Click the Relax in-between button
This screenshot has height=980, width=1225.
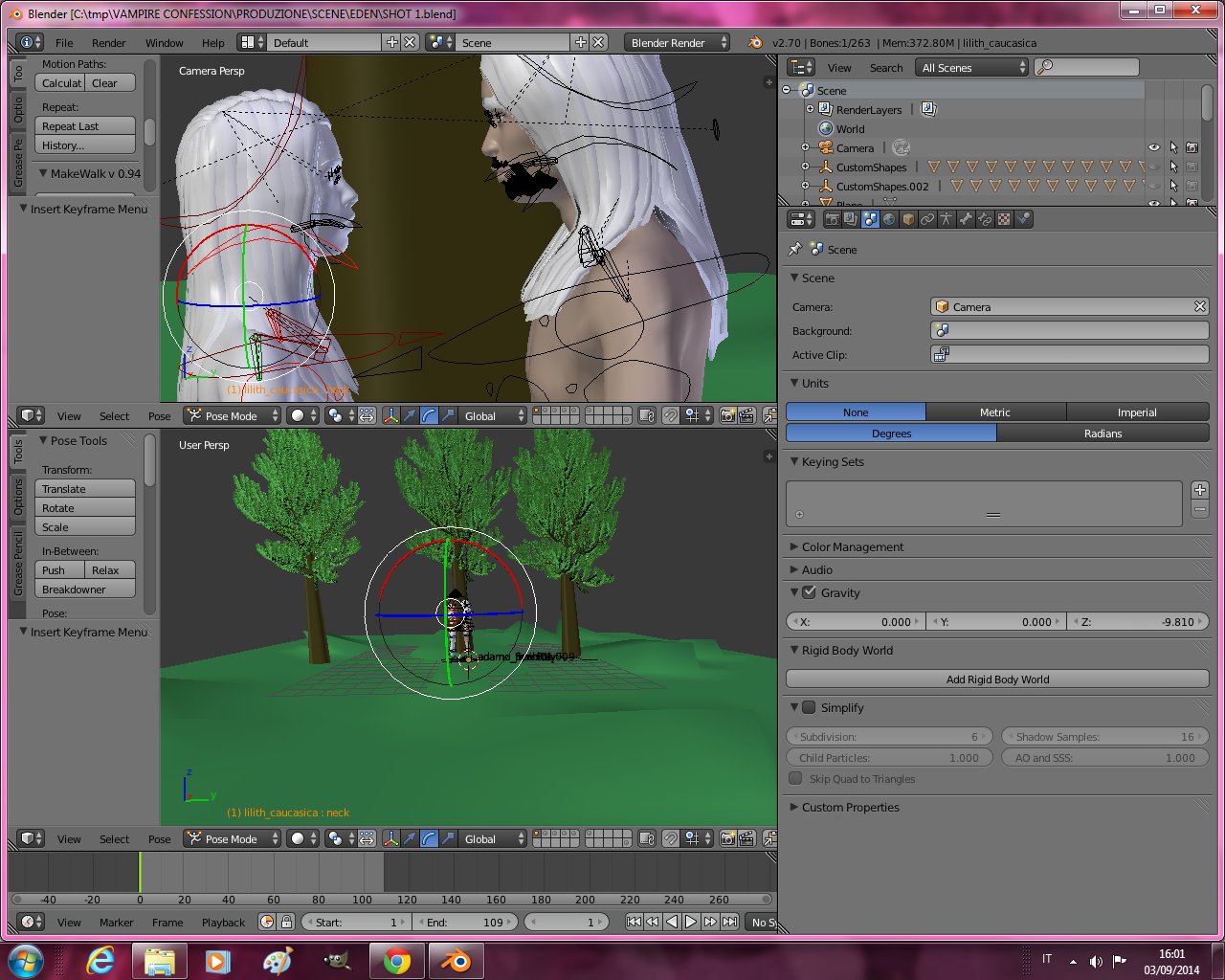pyautogui.click(x=110, y=570)
